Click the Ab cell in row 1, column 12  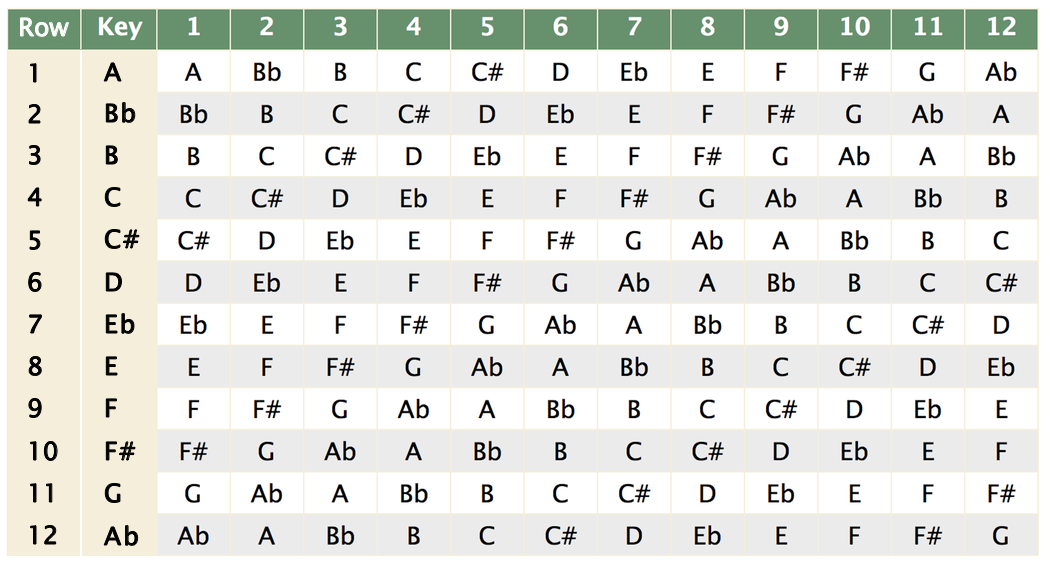[1001, 72]
